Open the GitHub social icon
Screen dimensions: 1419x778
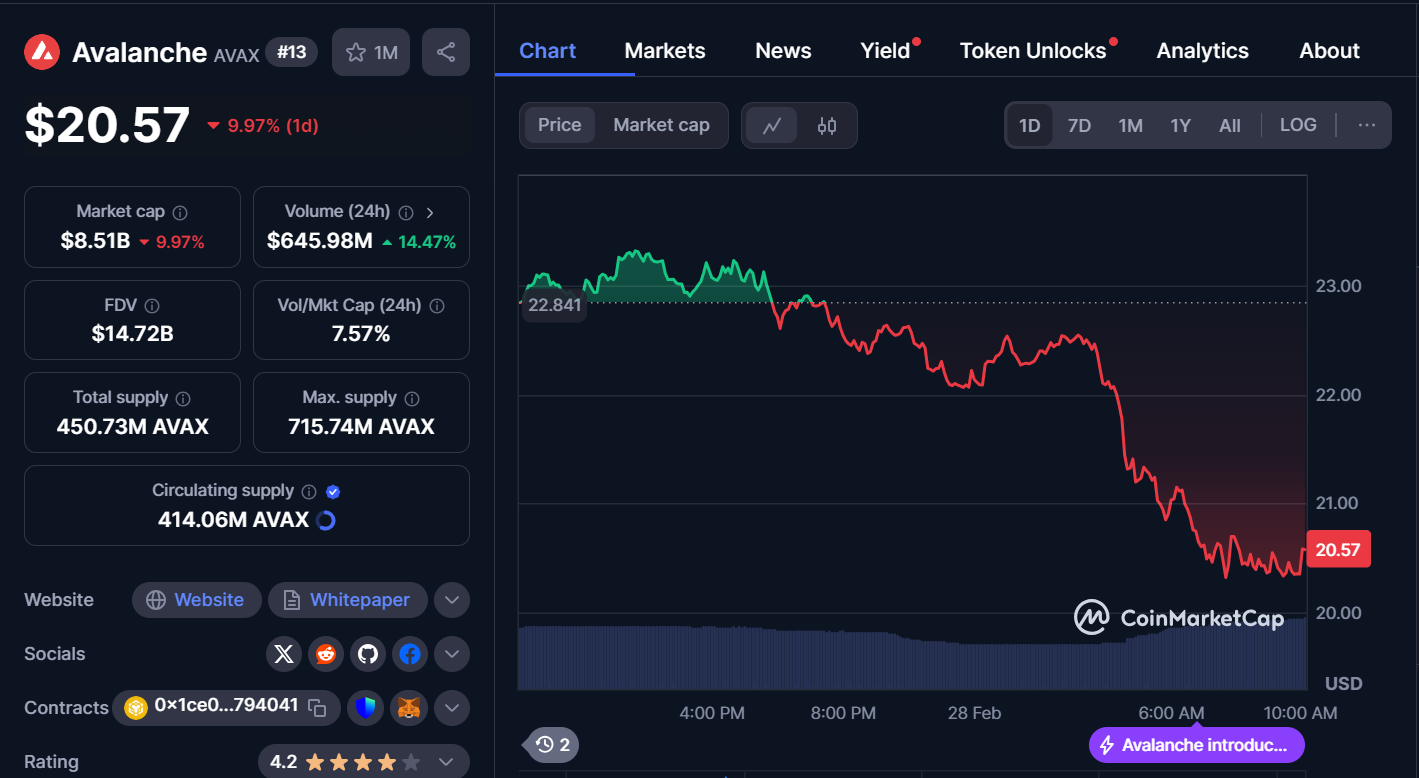tap(368, 654)
